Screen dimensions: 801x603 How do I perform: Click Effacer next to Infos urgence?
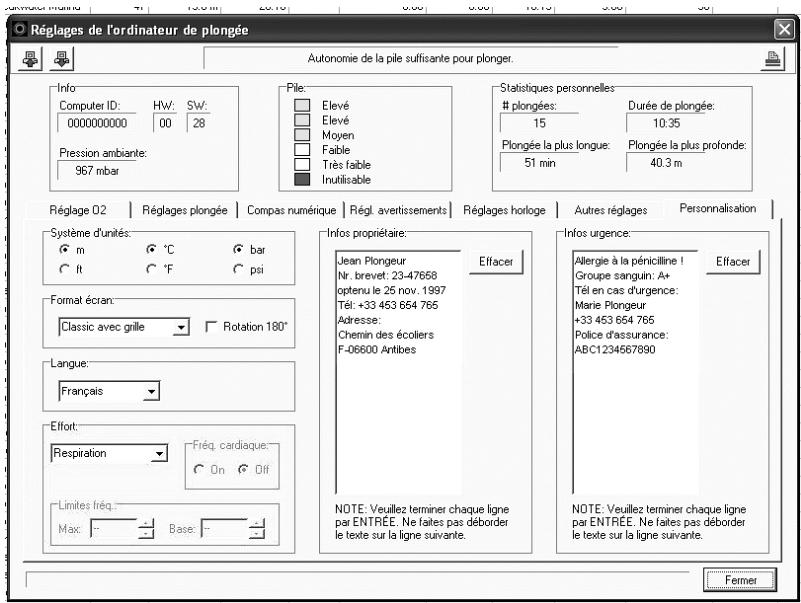(733, 262)
